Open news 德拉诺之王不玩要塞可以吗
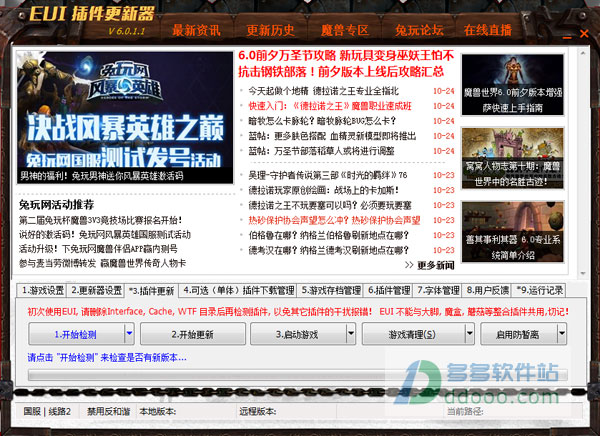 click(329, 206)
